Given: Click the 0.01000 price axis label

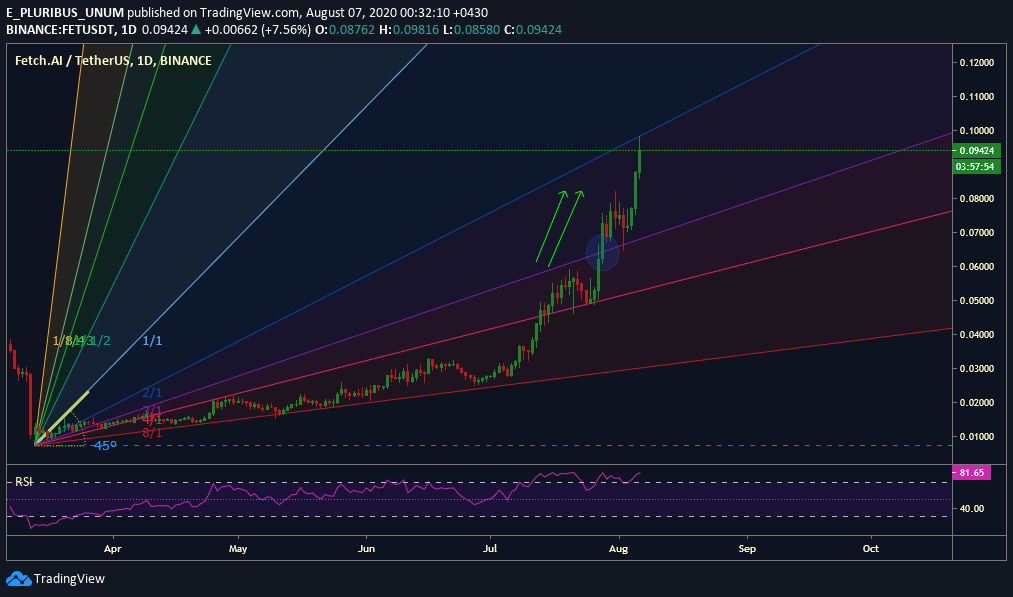Looking at the screenshot, I should tap(977, 437).
